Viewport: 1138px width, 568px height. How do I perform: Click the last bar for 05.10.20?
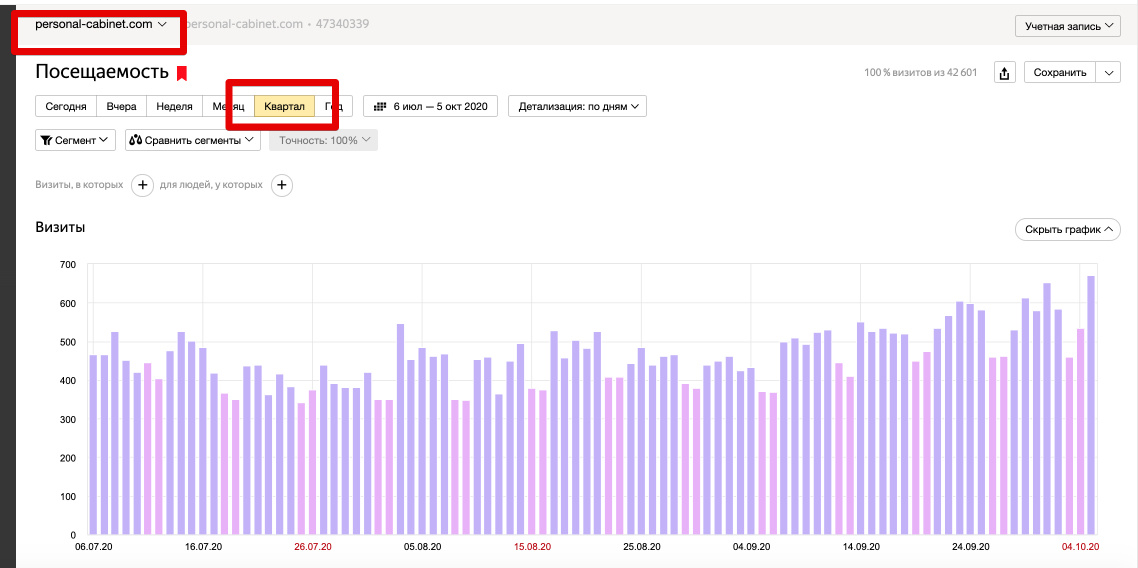(1091, 405)
